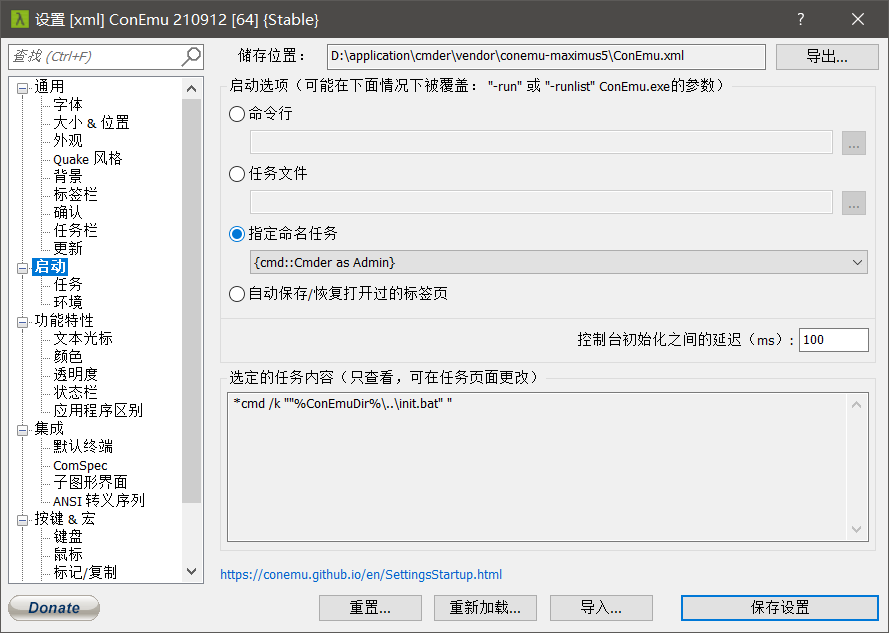Click the 重置... button
Viewport: 889px width, 633px height.
tap(370, 608)
